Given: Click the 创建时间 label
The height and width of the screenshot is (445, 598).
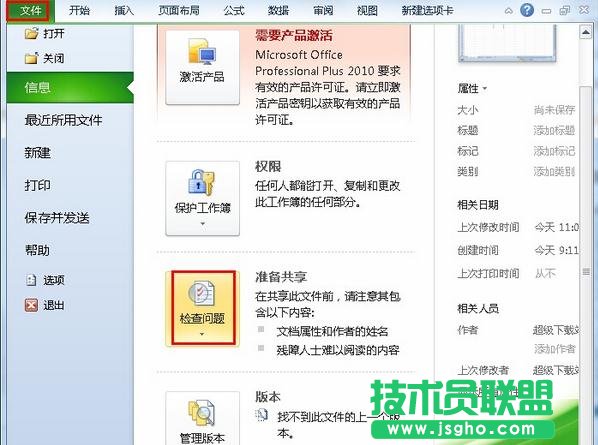Looking at the screenshot, I should tap(478, 251).
